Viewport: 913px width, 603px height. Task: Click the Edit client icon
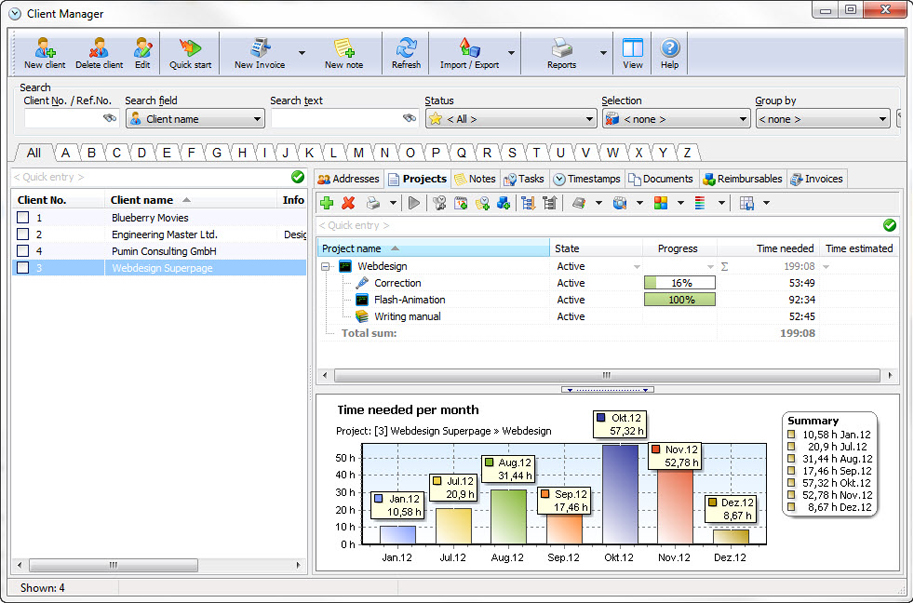point(142,52)
